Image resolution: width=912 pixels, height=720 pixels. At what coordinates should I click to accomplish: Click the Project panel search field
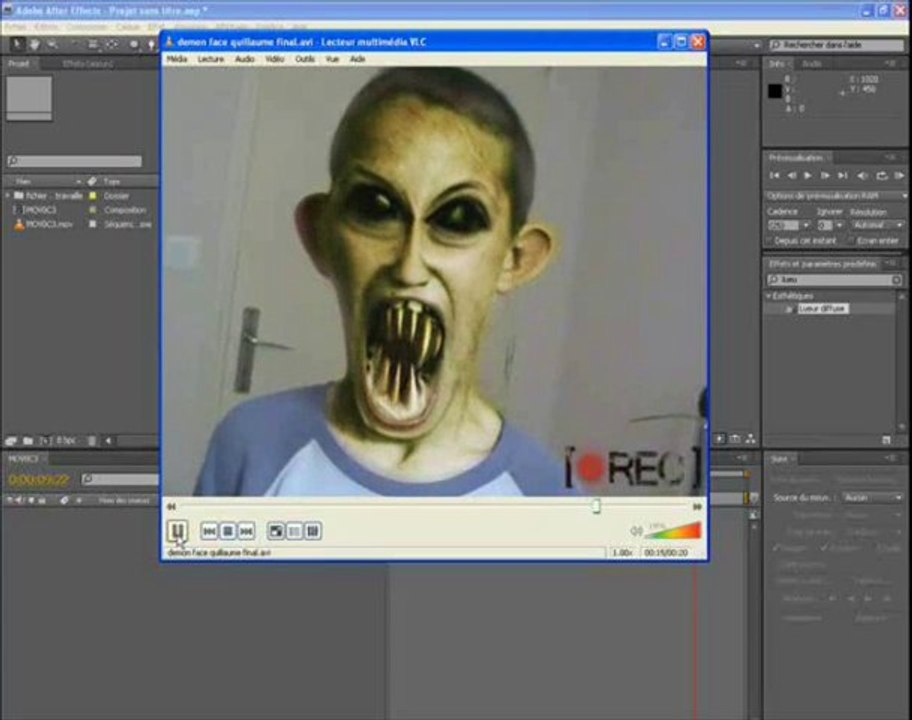click(x=74, y=161)
